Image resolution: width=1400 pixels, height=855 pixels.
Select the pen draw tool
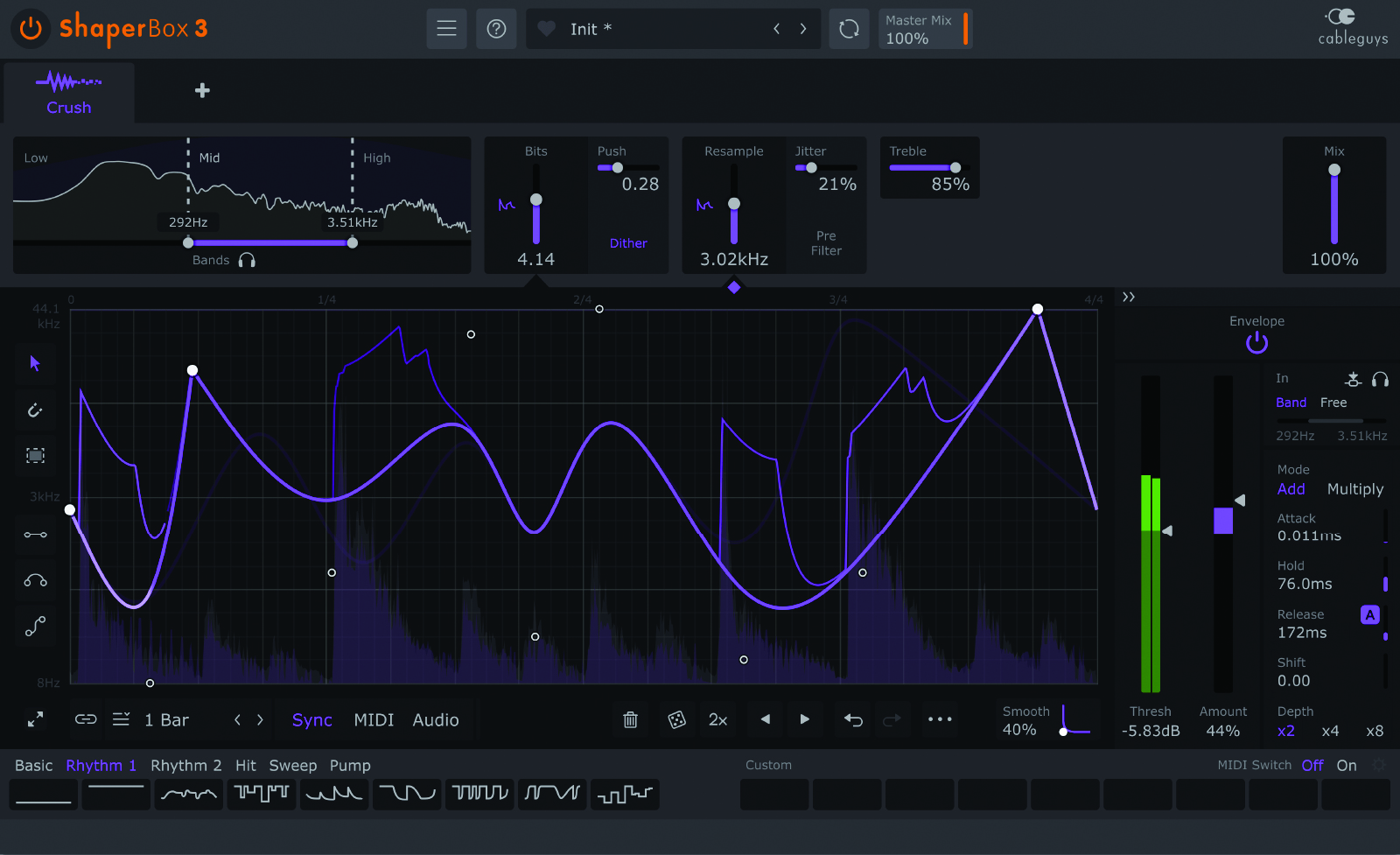tap(35, 410)
